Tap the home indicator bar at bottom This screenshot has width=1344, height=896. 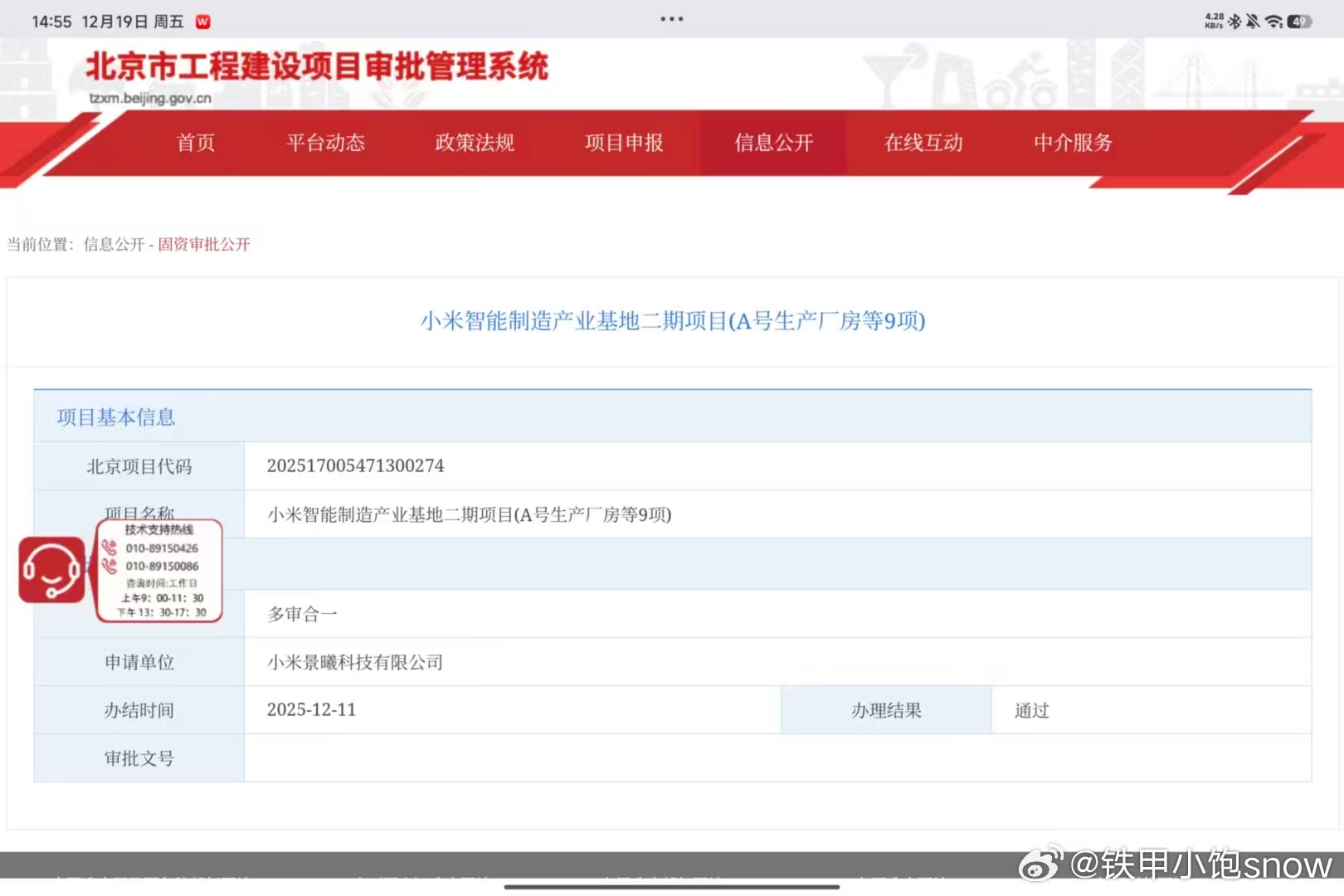tap(672, 886)
